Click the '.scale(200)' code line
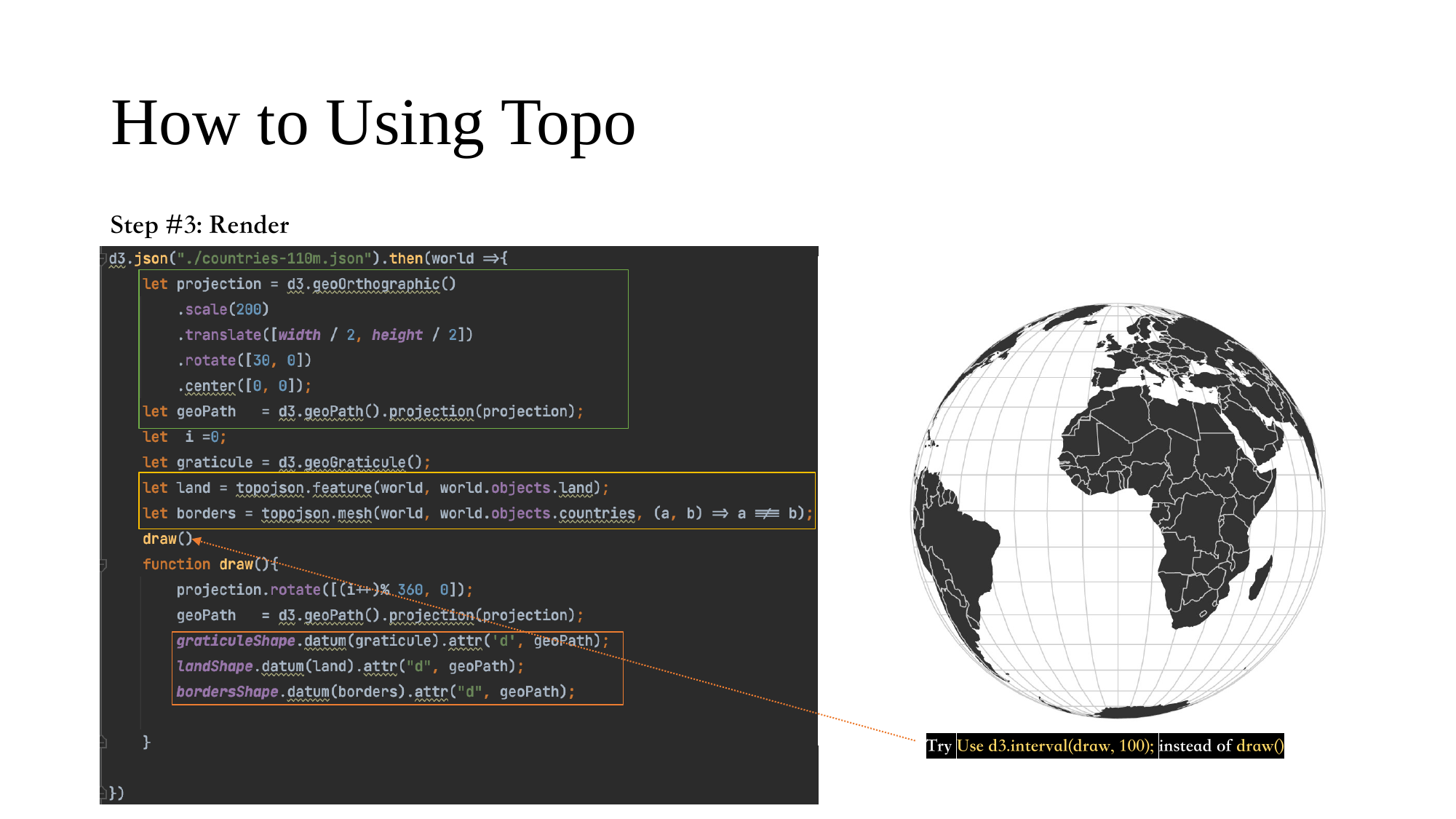Image resolution: width=1456 pixels, height=819 pixels. pos(223,309)
